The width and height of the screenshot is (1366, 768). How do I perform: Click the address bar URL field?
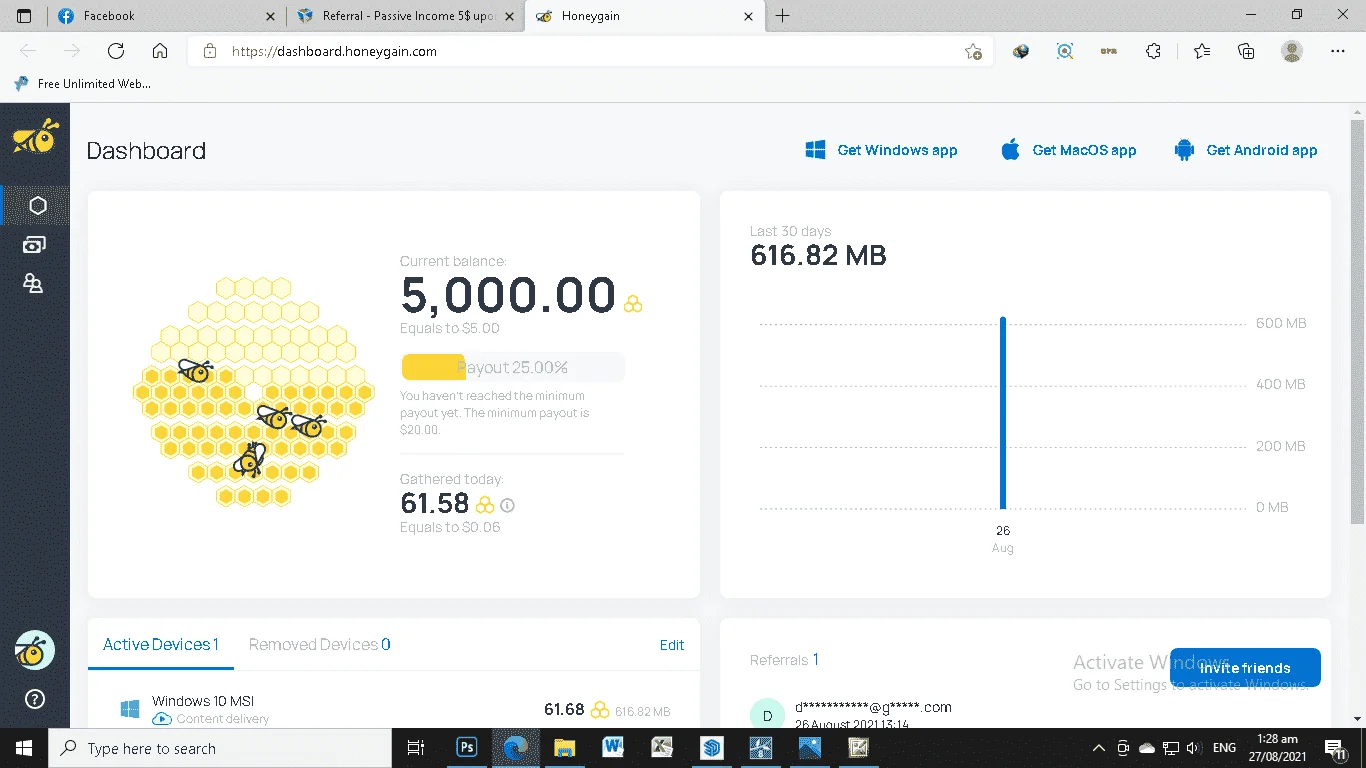click(590, 51)
